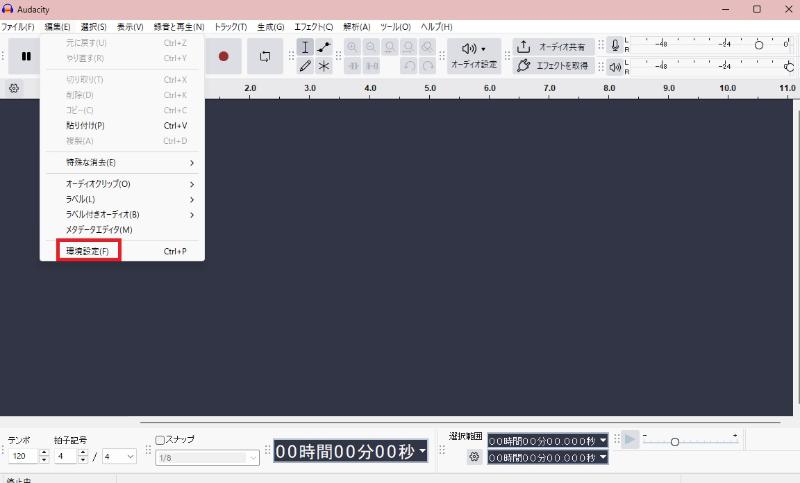Click Trim audio outside selection icon

[x=353, y=66]
